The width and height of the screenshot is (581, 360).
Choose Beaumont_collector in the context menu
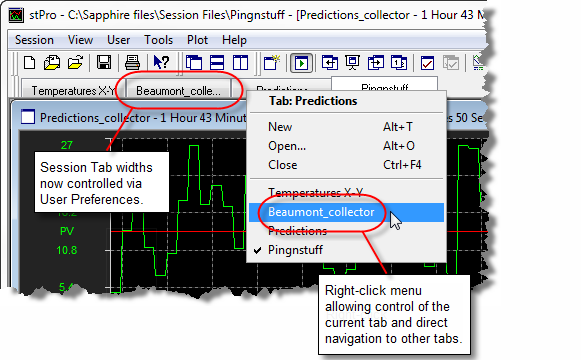tap(346, 212)
